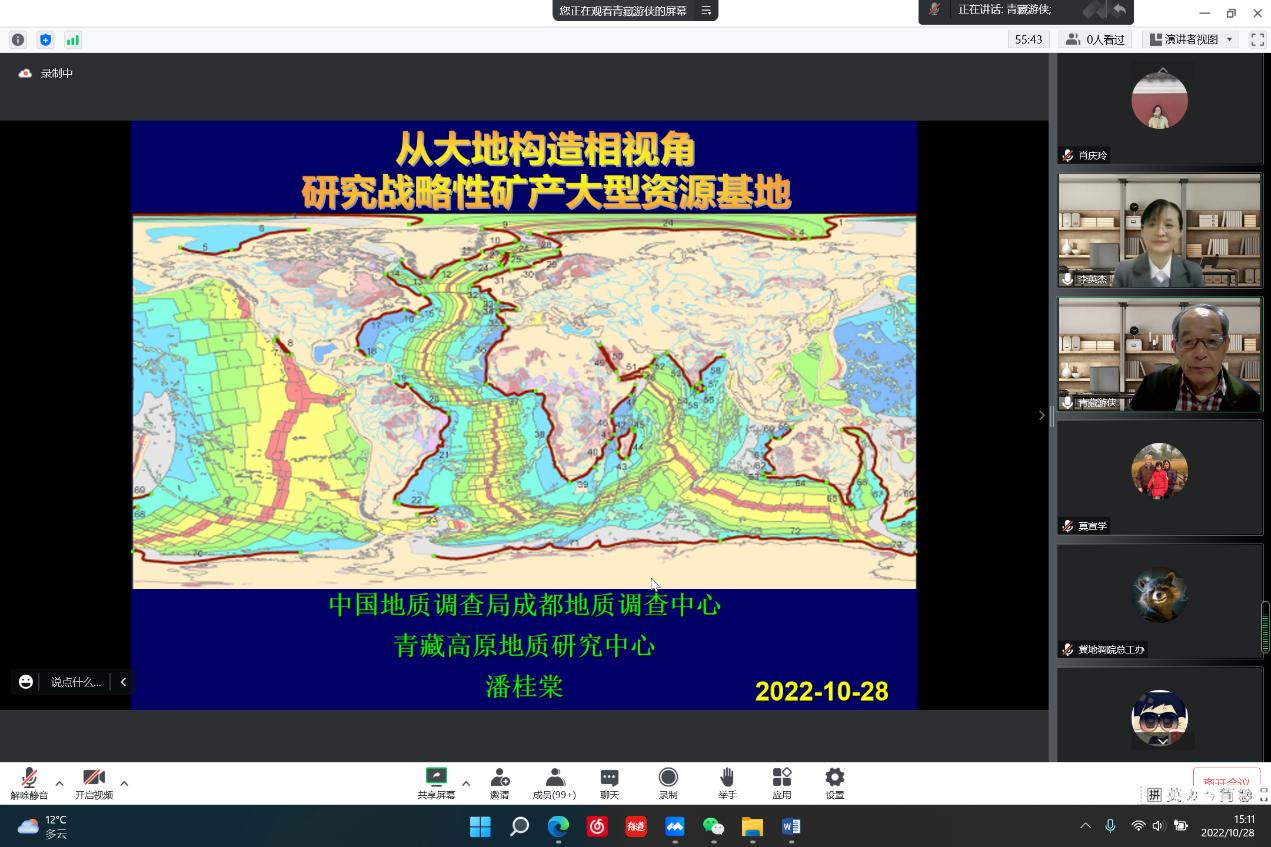Click the 举手 raise hand icon
The width and height of the screenshot is (1271, 847).
pos(727,783)
